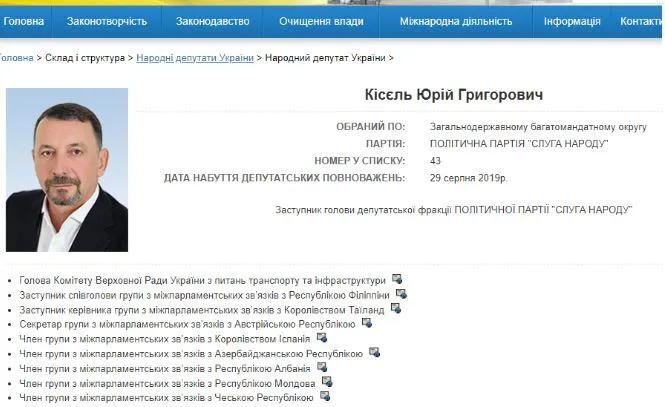The width and height of the screenshot is (665, 407).
Task: Follow the Народні депутати України breadcrumb link
Action: (x=195, y=58)
